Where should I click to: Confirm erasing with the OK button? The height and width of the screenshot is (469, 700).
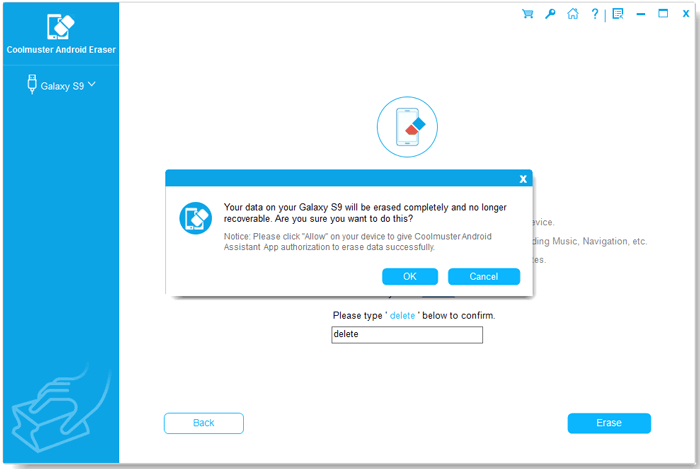tap(410, 276)
